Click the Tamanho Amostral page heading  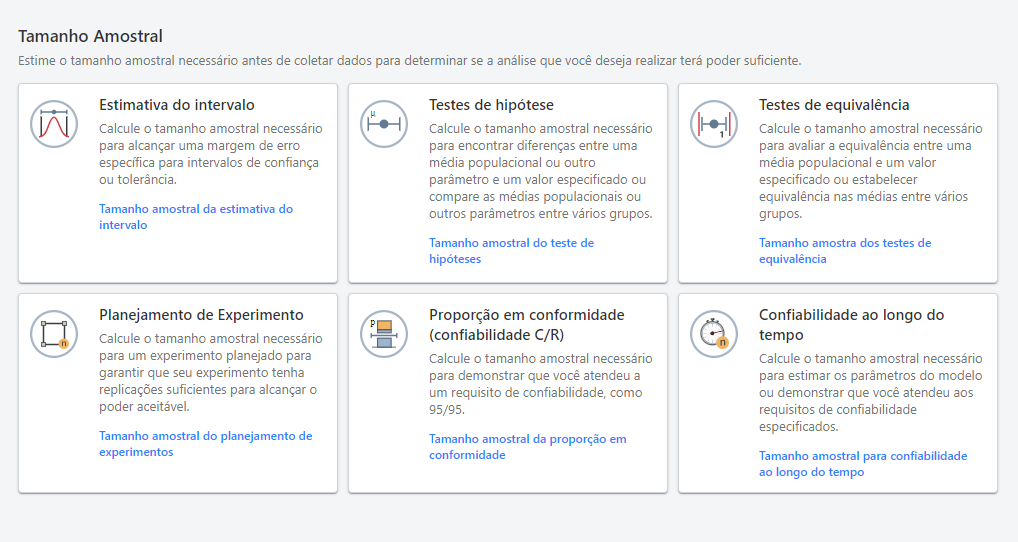[x=90, y=37]
